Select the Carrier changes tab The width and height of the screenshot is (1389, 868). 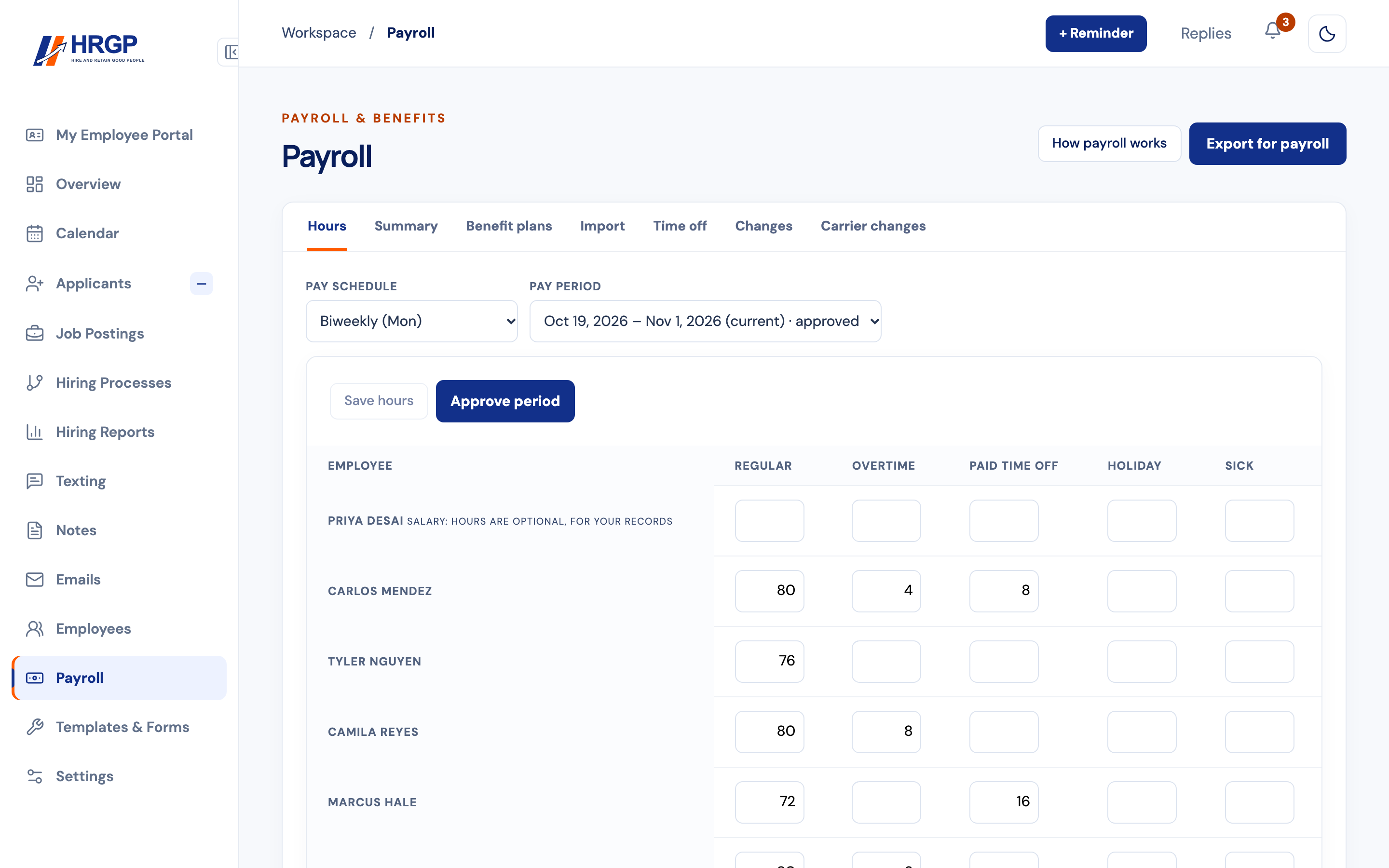tap(873, 226)
